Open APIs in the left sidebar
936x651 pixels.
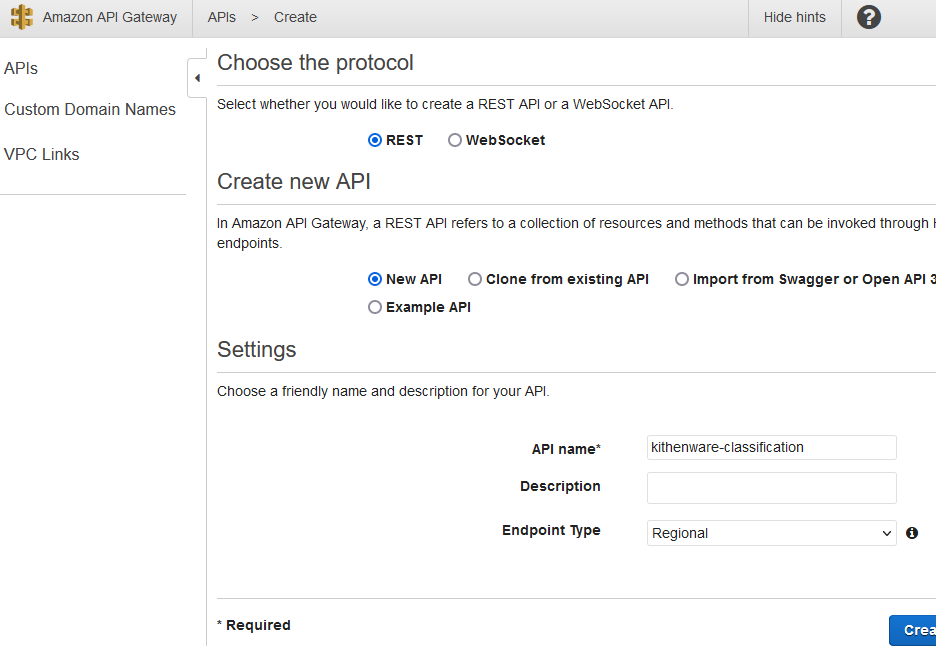pos(21,69)
